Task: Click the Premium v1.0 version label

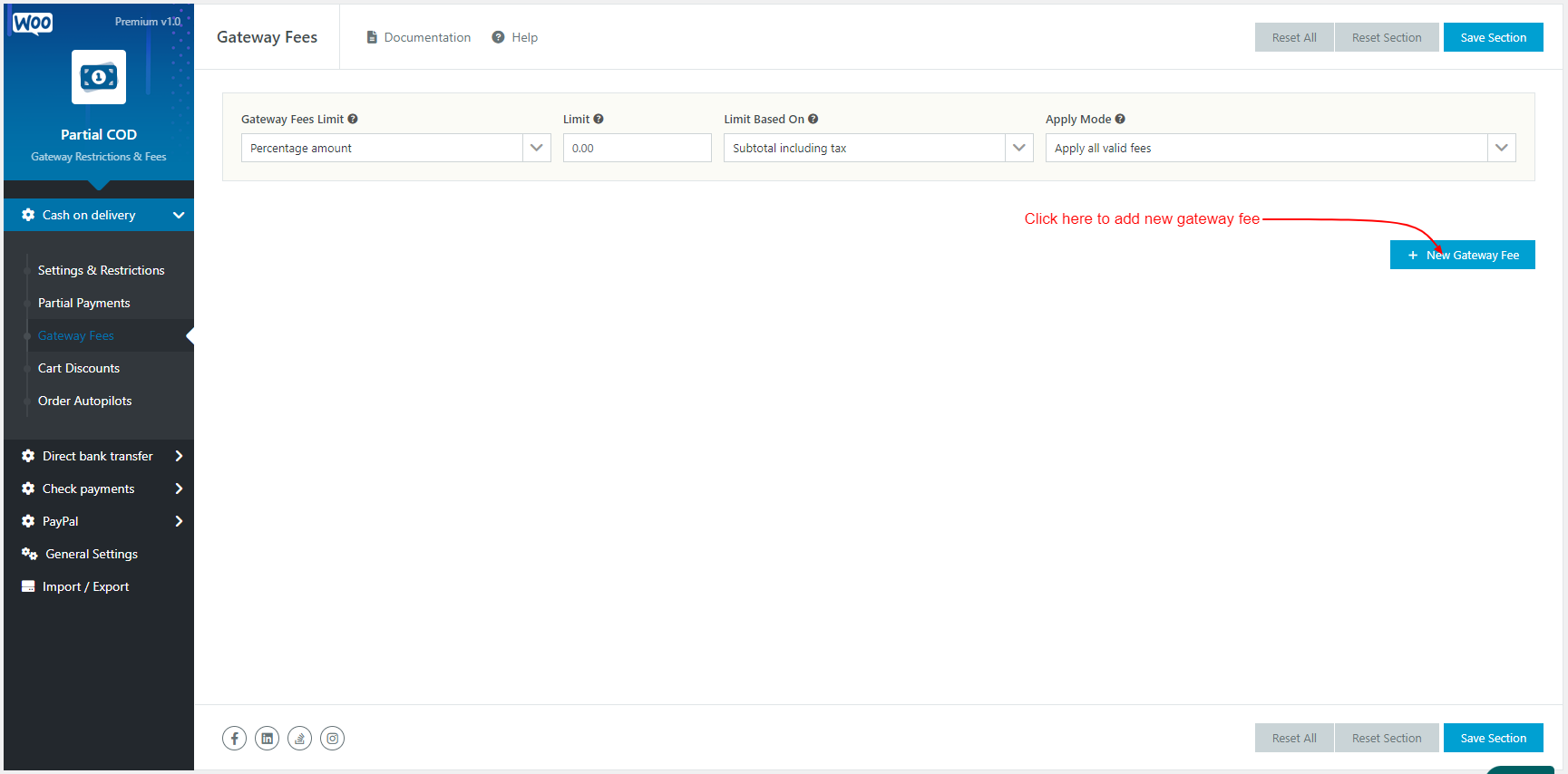Action: [x=148, y=22]
